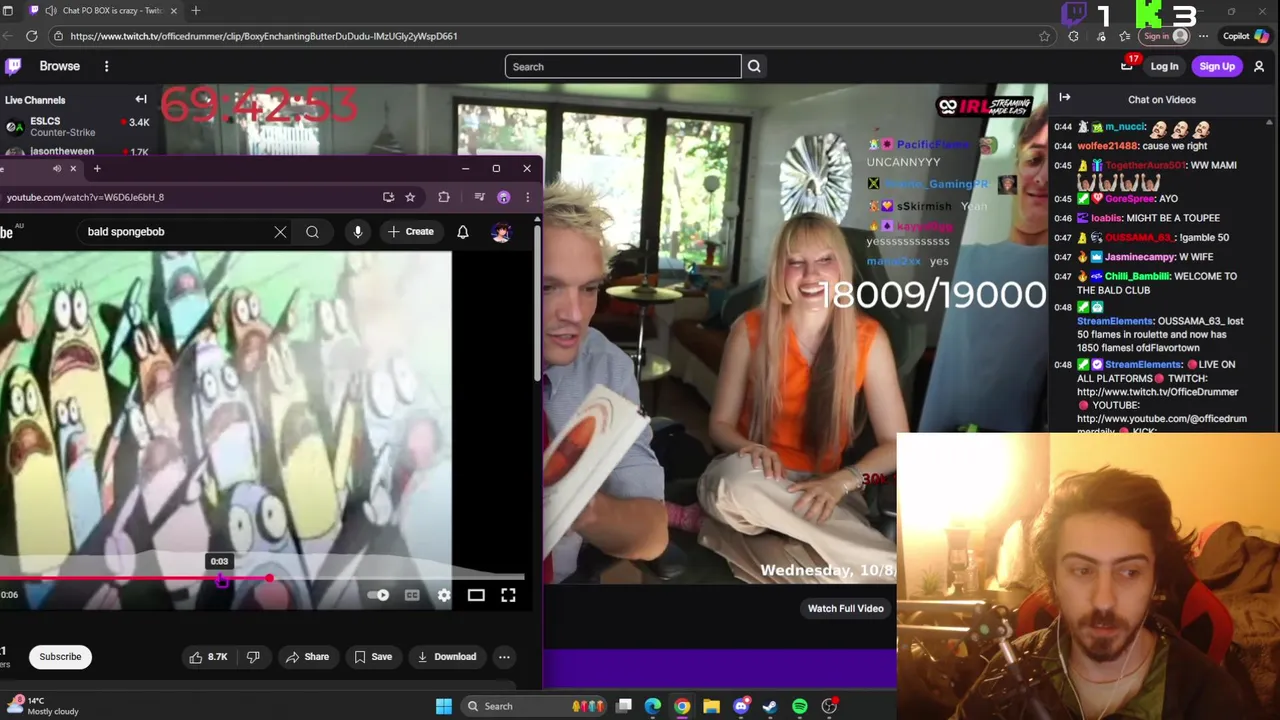The image size is (1280, 720).
Task: Open new tab in YouTube window
Action: tap(97, 169)
